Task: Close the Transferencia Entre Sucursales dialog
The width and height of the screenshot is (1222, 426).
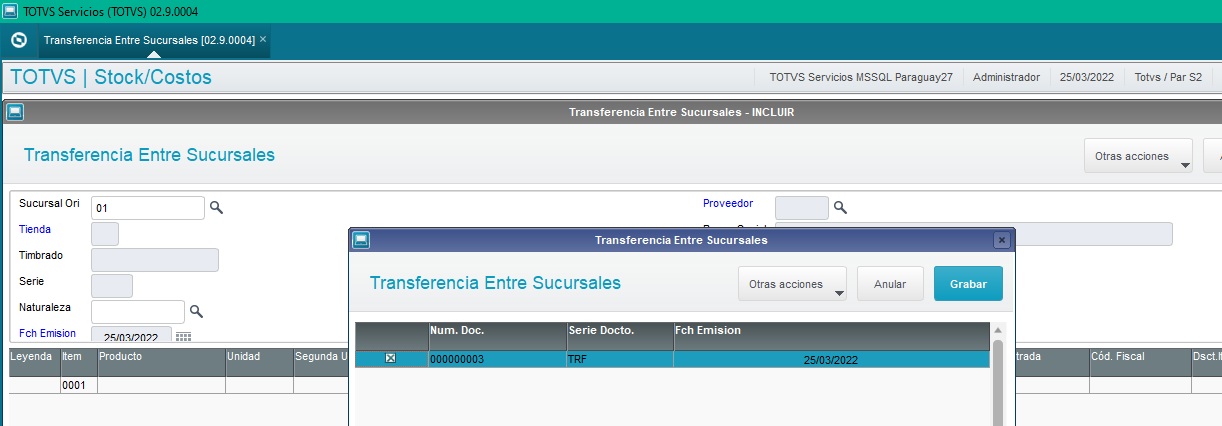Action: [x=1002, y=240]
